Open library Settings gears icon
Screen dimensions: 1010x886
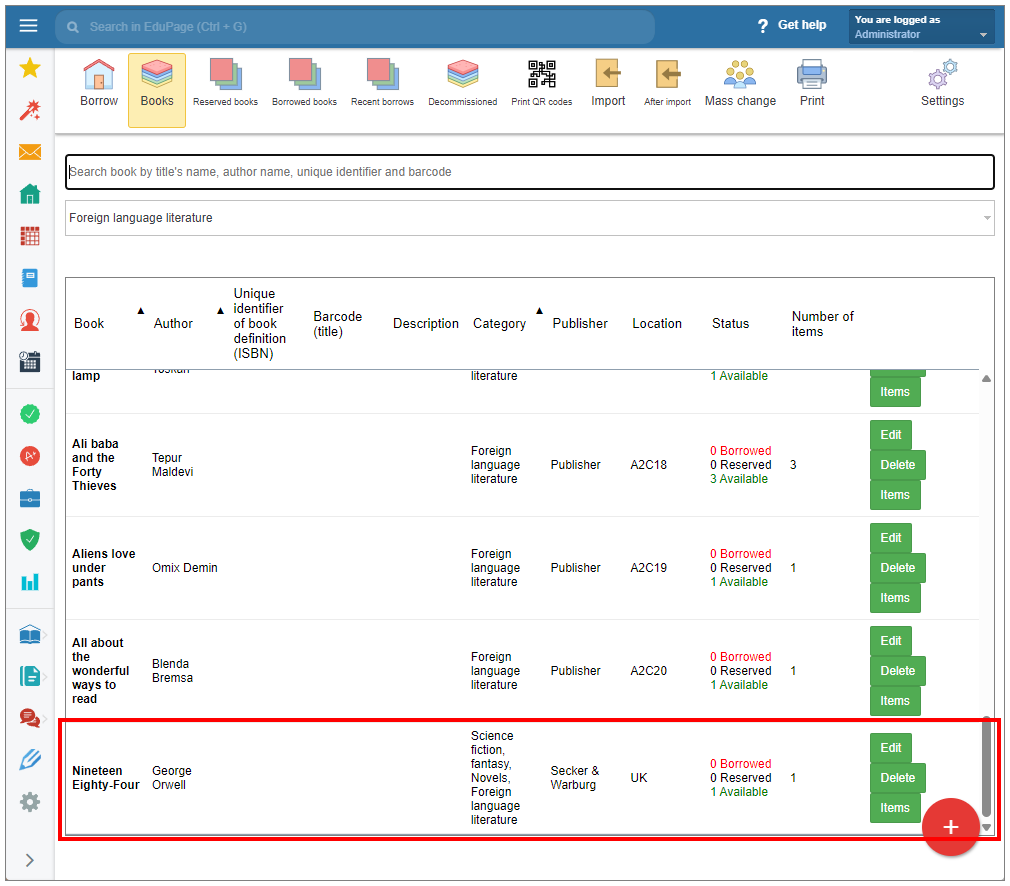[x=942, y=84]
